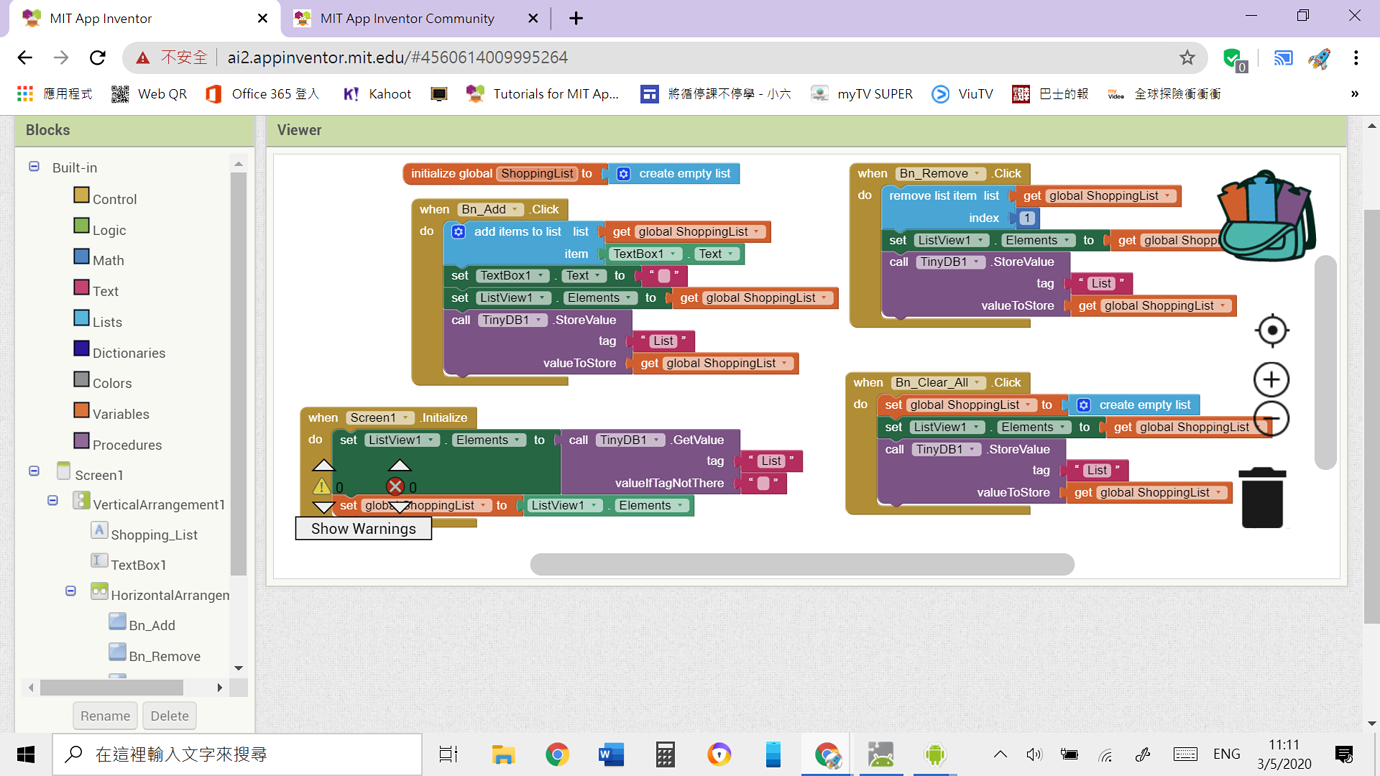Click the zoom-in icon in the Viewer

[x=1271, y=379]
